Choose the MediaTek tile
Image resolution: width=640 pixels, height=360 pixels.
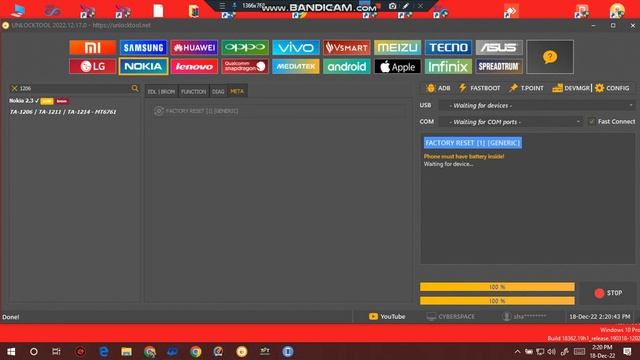296,67
